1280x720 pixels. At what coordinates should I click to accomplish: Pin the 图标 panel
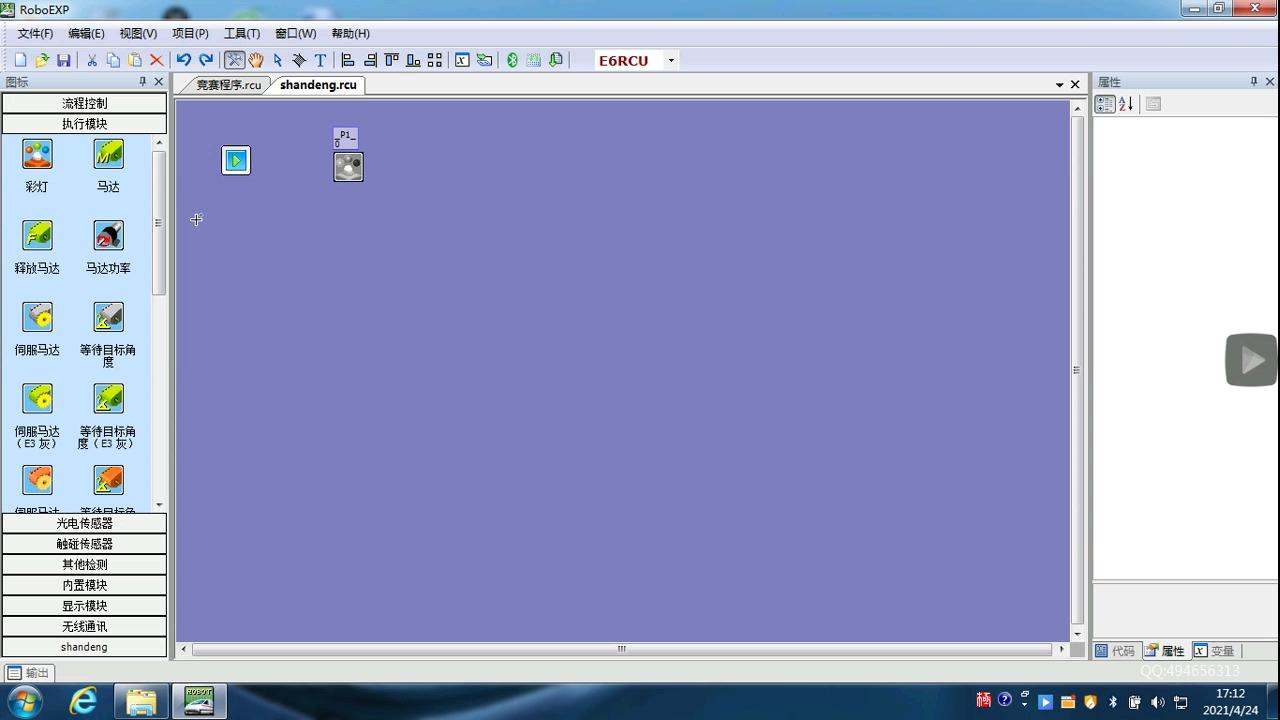click(x=142, y=82)
